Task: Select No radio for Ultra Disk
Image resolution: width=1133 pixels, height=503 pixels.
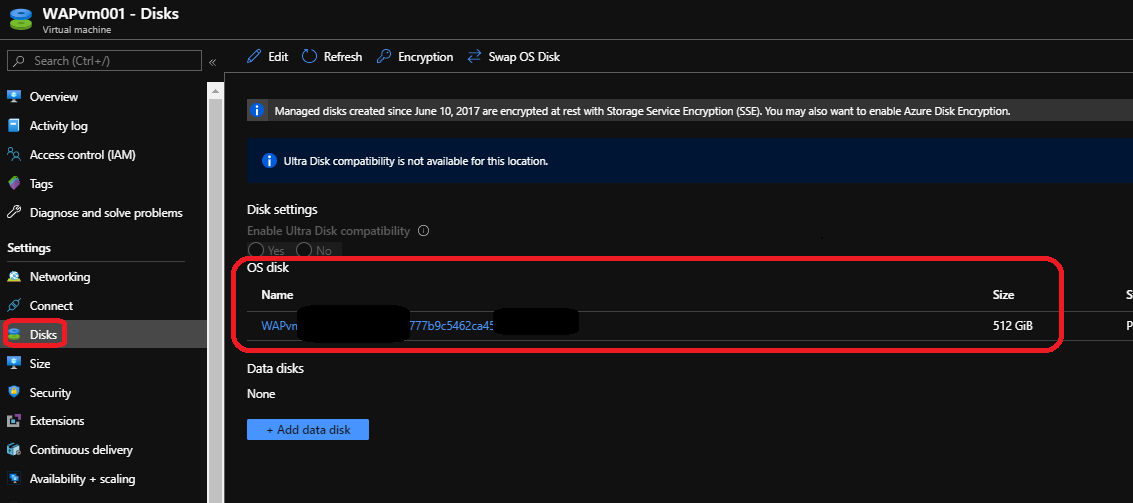Action: [303, 250]
